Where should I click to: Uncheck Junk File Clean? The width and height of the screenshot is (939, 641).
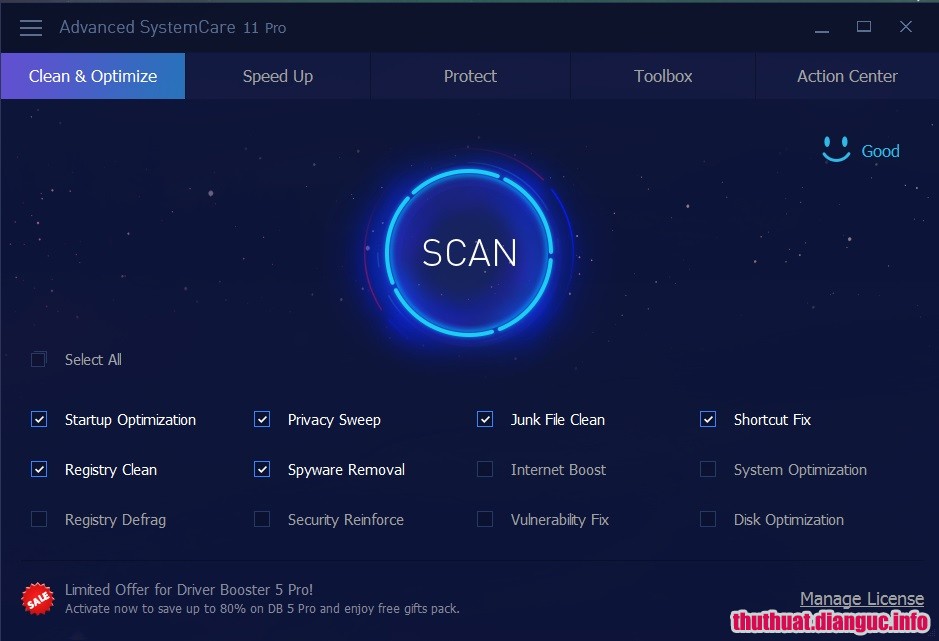coord(485,419)
